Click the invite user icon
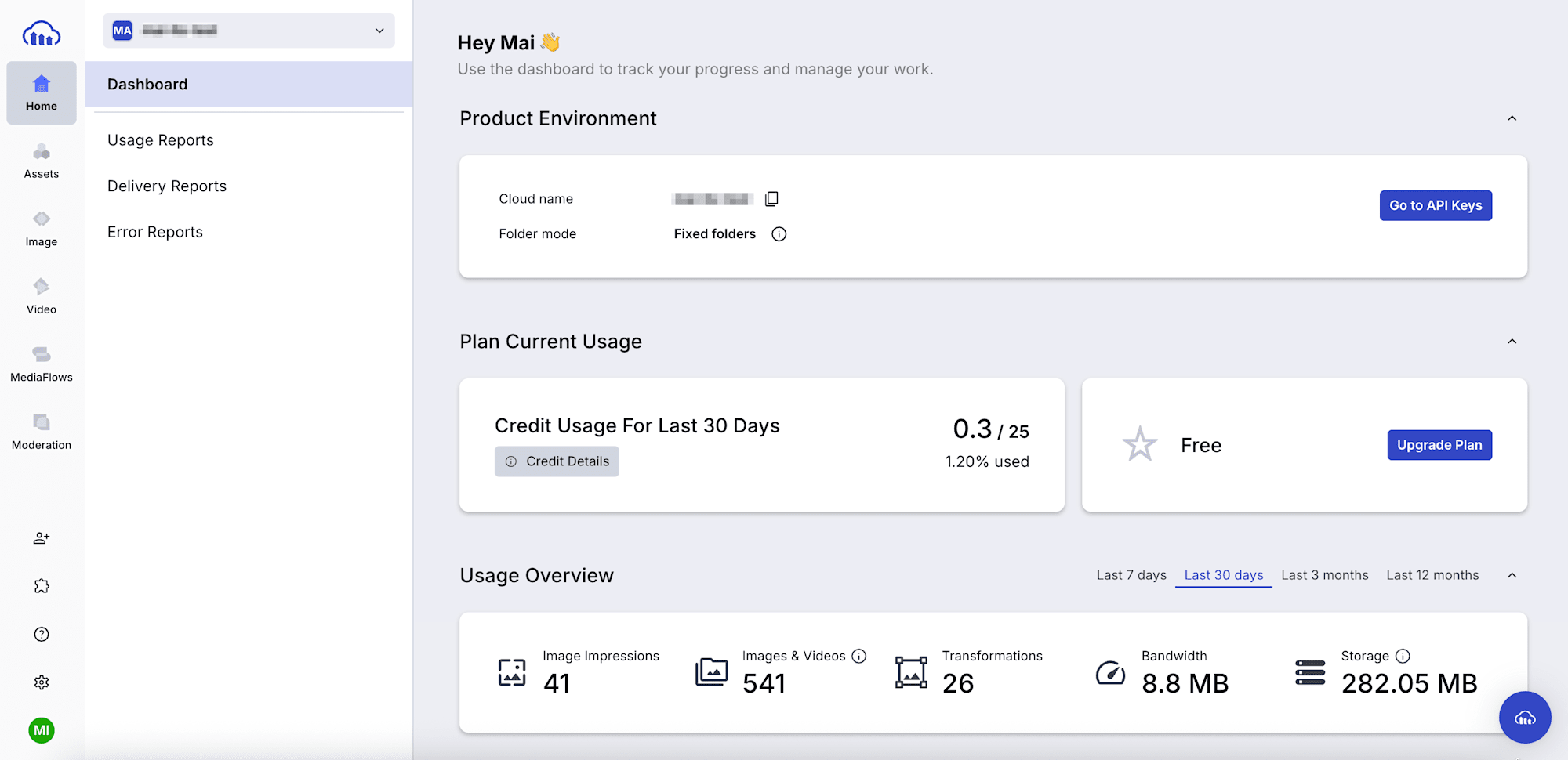The width and height of the screenshot is (1568, 760). [x=41, y=538]
